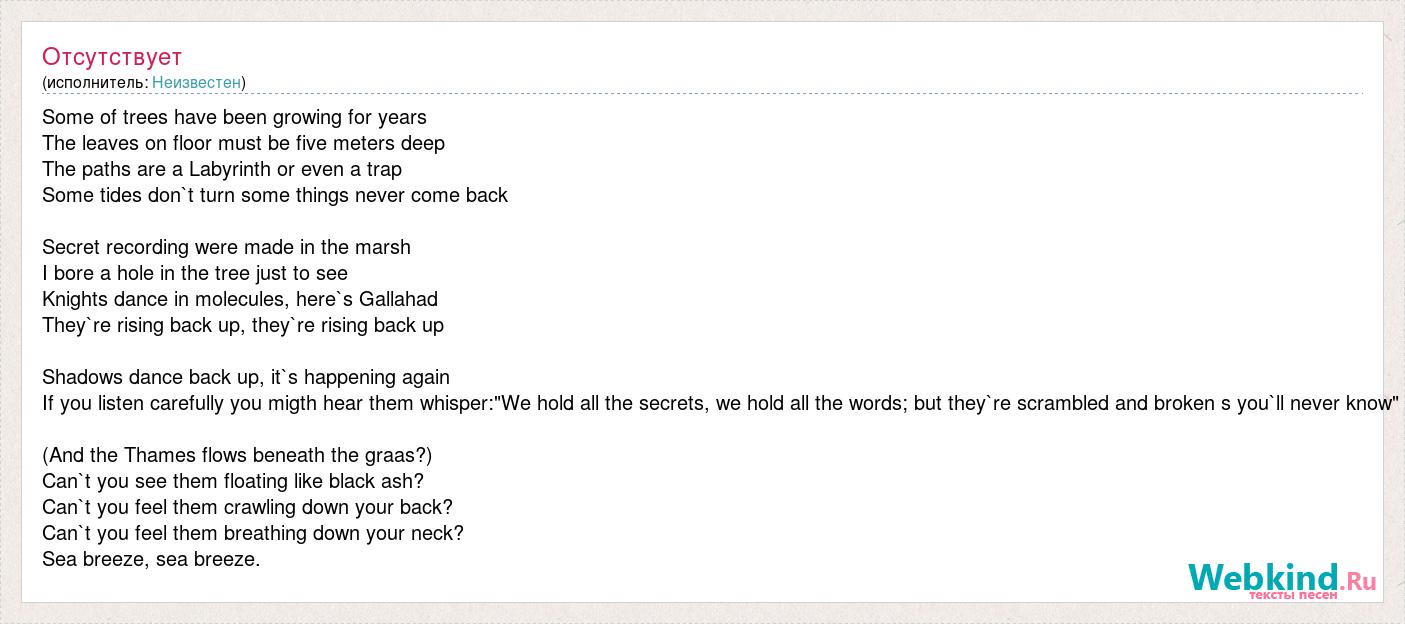Click the line 'The paths are a Labyrinth'
Image resolution: width=1405 pixels, height=624 pixels.
[x=222, y=169]
